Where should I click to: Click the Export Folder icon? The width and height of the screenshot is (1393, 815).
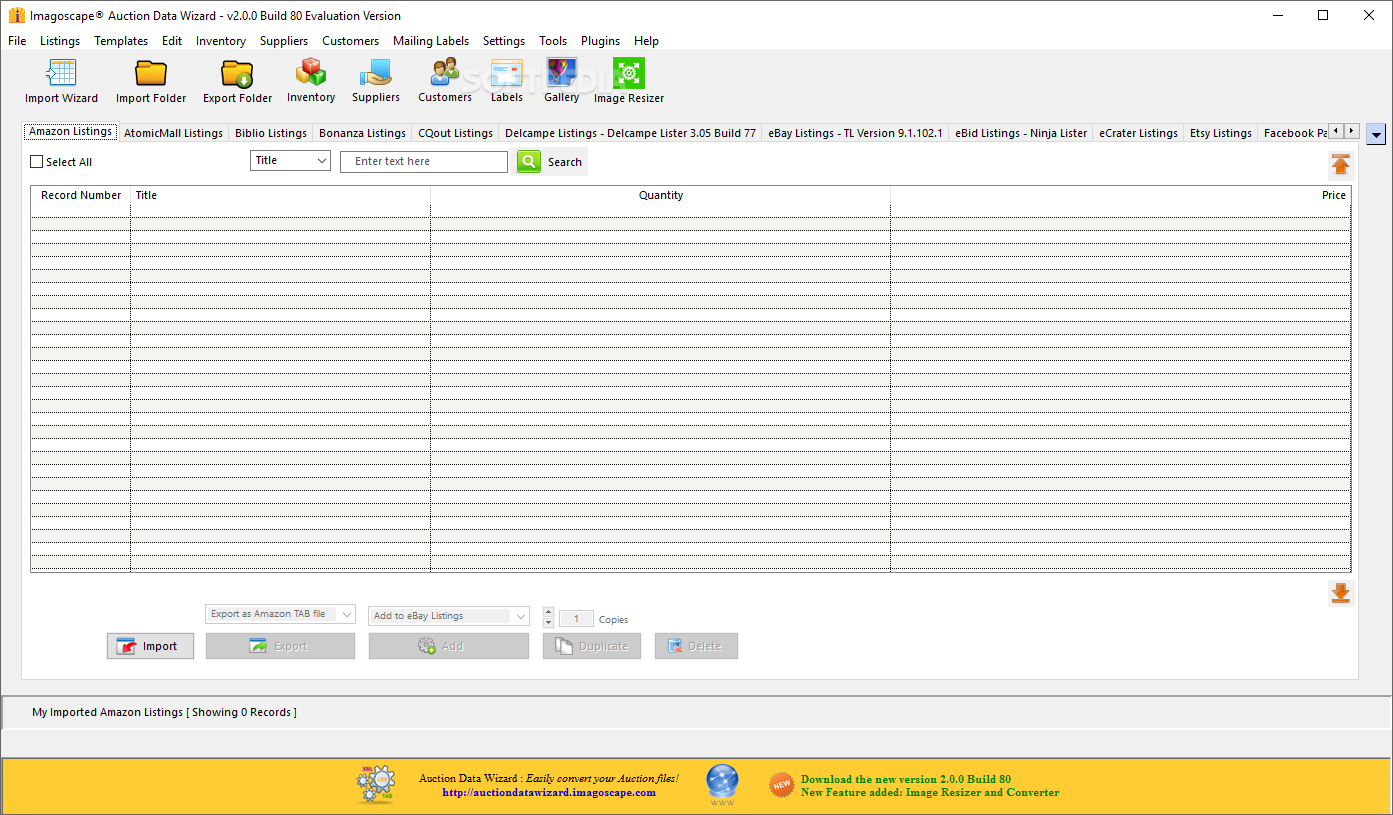pyautogui.click(x=237, y=81)
